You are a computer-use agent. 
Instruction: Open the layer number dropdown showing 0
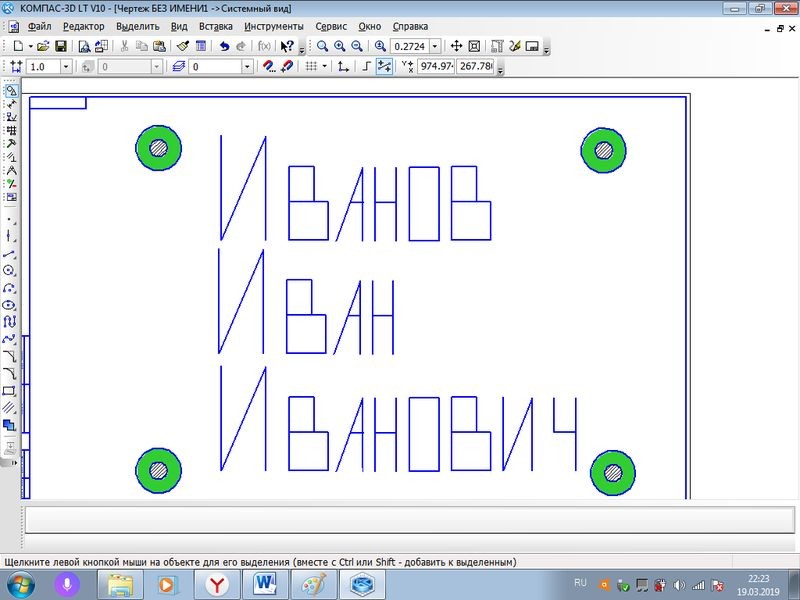point(247,66)
